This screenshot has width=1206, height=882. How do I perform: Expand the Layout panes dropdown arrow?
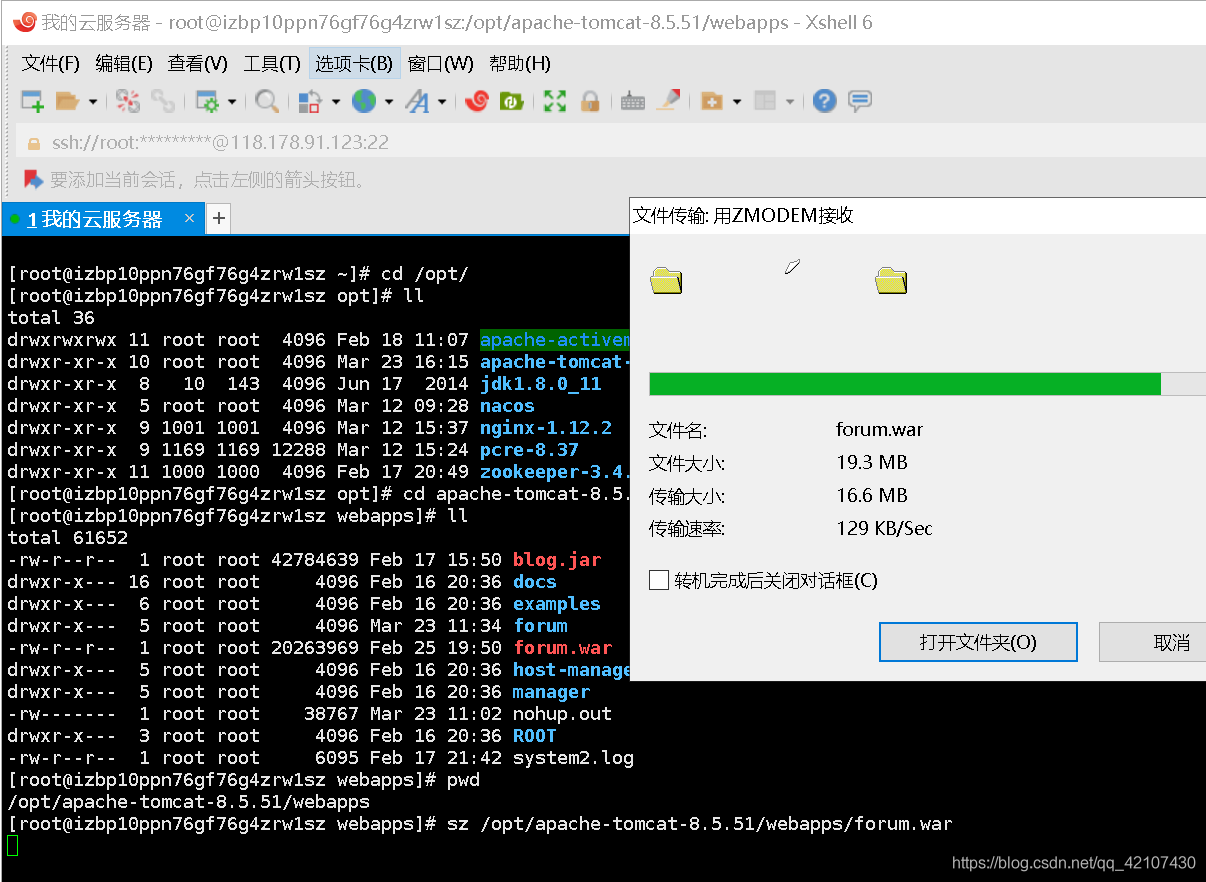coord(790,102)
